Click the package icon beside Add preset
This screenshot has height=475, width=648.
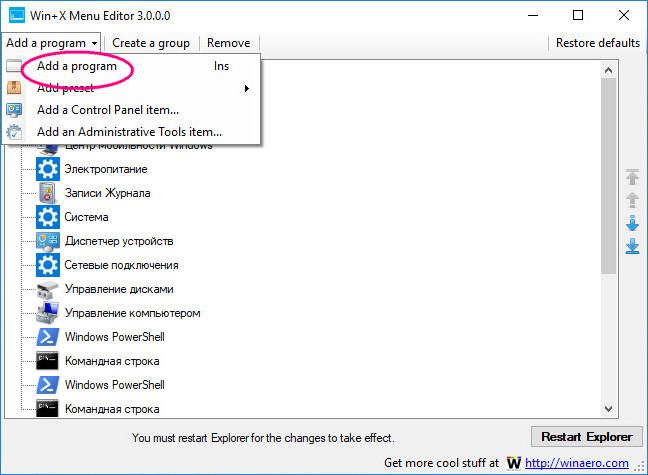coord(14,88)
